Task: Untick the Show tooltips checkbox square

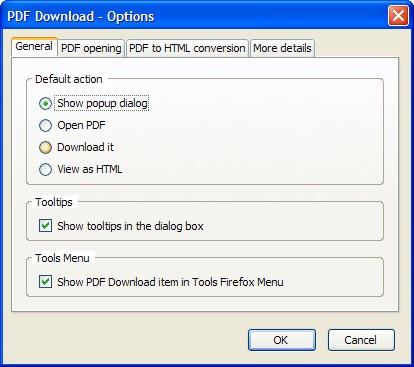Action: pos(45,226)
